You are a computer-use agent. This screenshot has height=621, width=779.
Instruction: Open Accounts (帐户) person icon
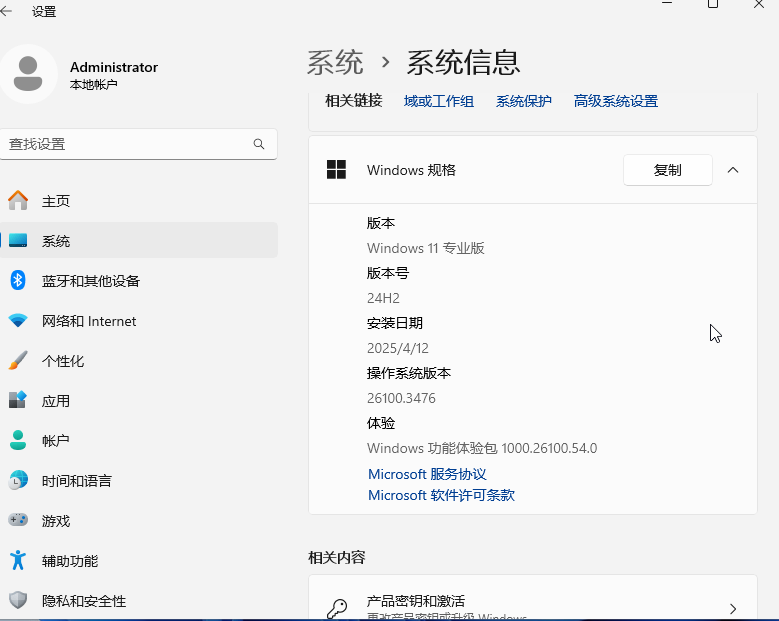click(x=18, y=441)
